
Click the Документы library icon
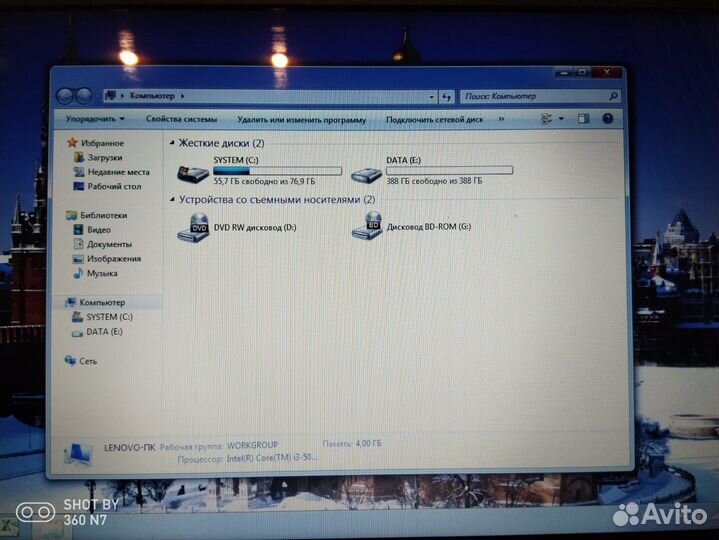point(79,244)
